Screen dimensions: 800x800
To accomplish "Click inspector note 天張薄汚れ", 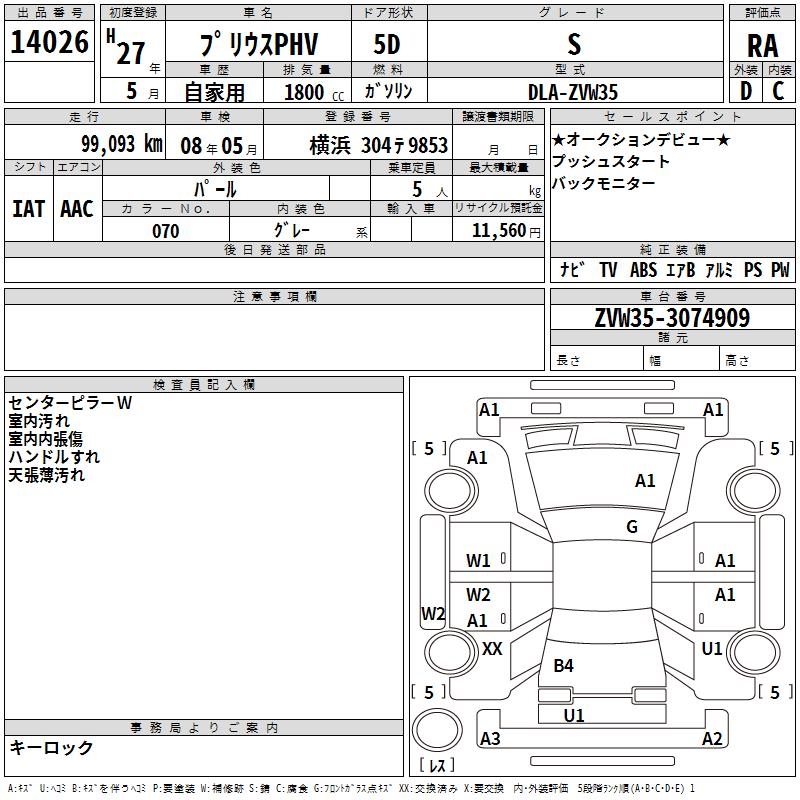I will (46, 475).
